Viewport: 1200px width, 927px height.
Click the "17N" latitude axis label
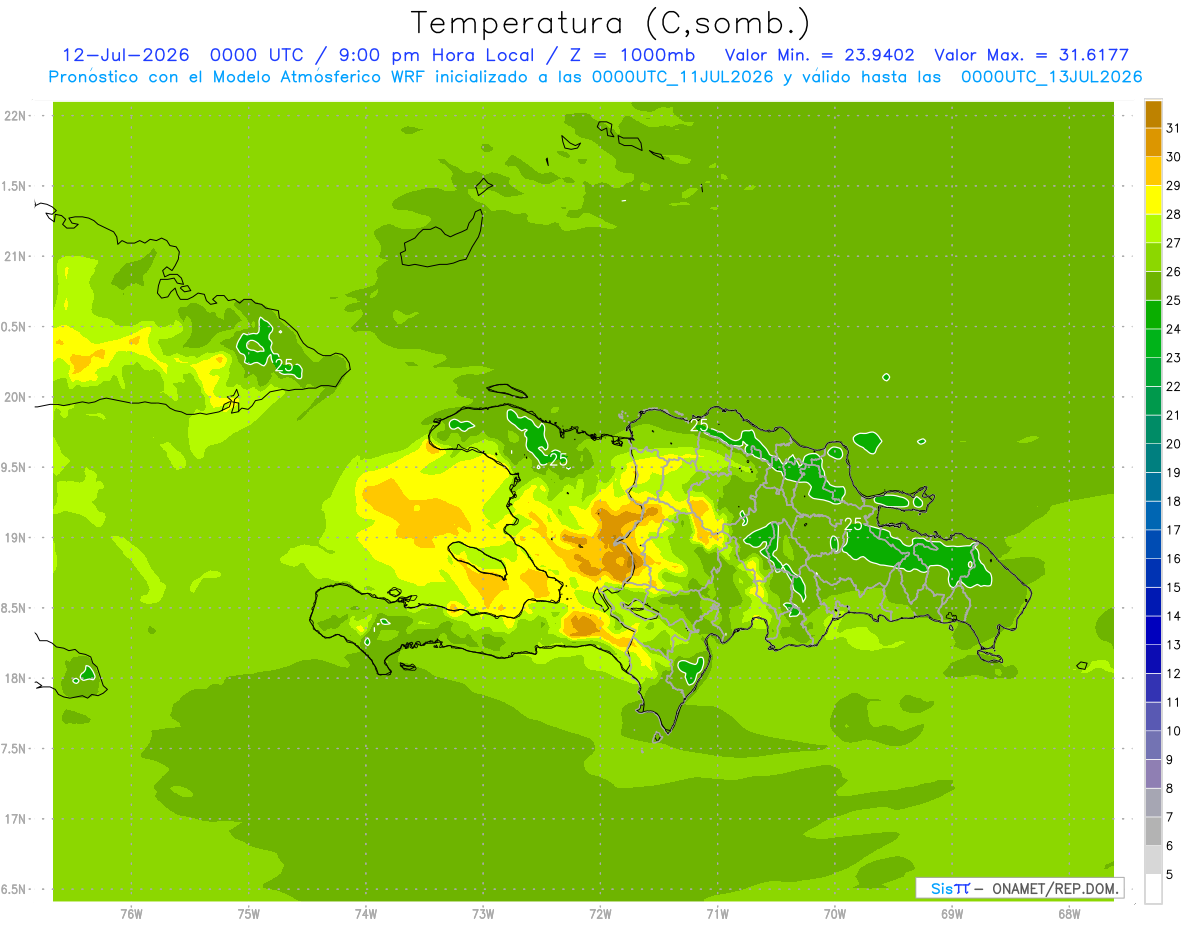17,819
